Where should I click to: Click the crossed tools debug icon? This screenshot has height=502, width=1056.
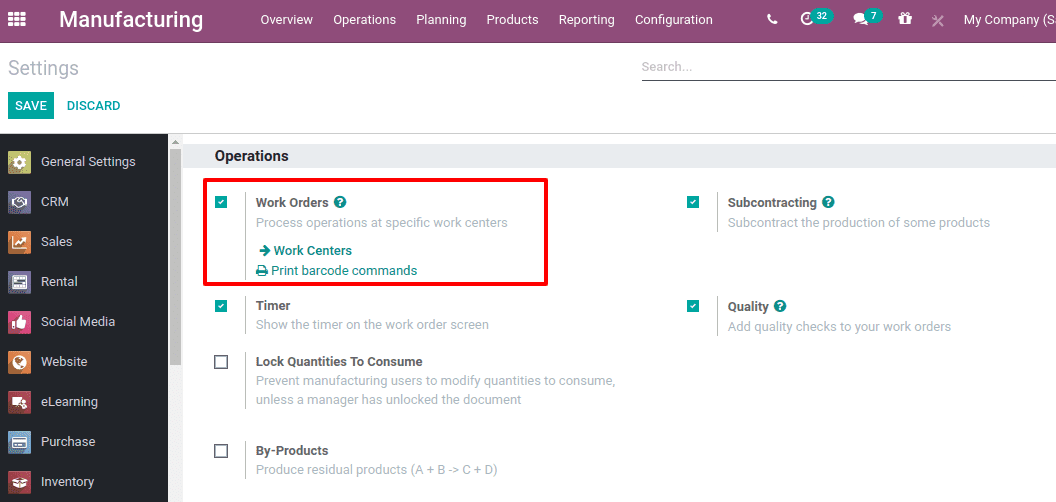click(937, 20)
